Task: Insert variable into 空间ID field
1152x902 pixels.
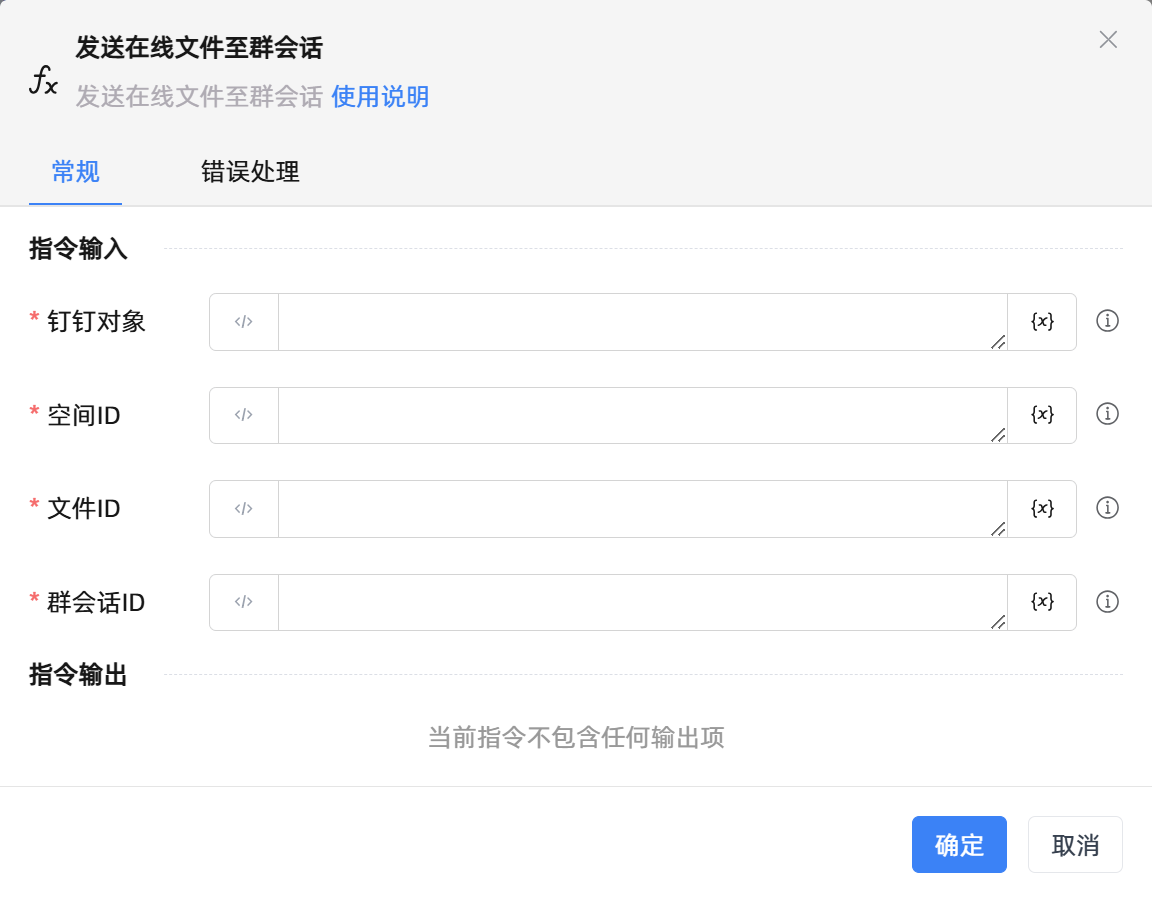Action: click(x=1042, y=415)
